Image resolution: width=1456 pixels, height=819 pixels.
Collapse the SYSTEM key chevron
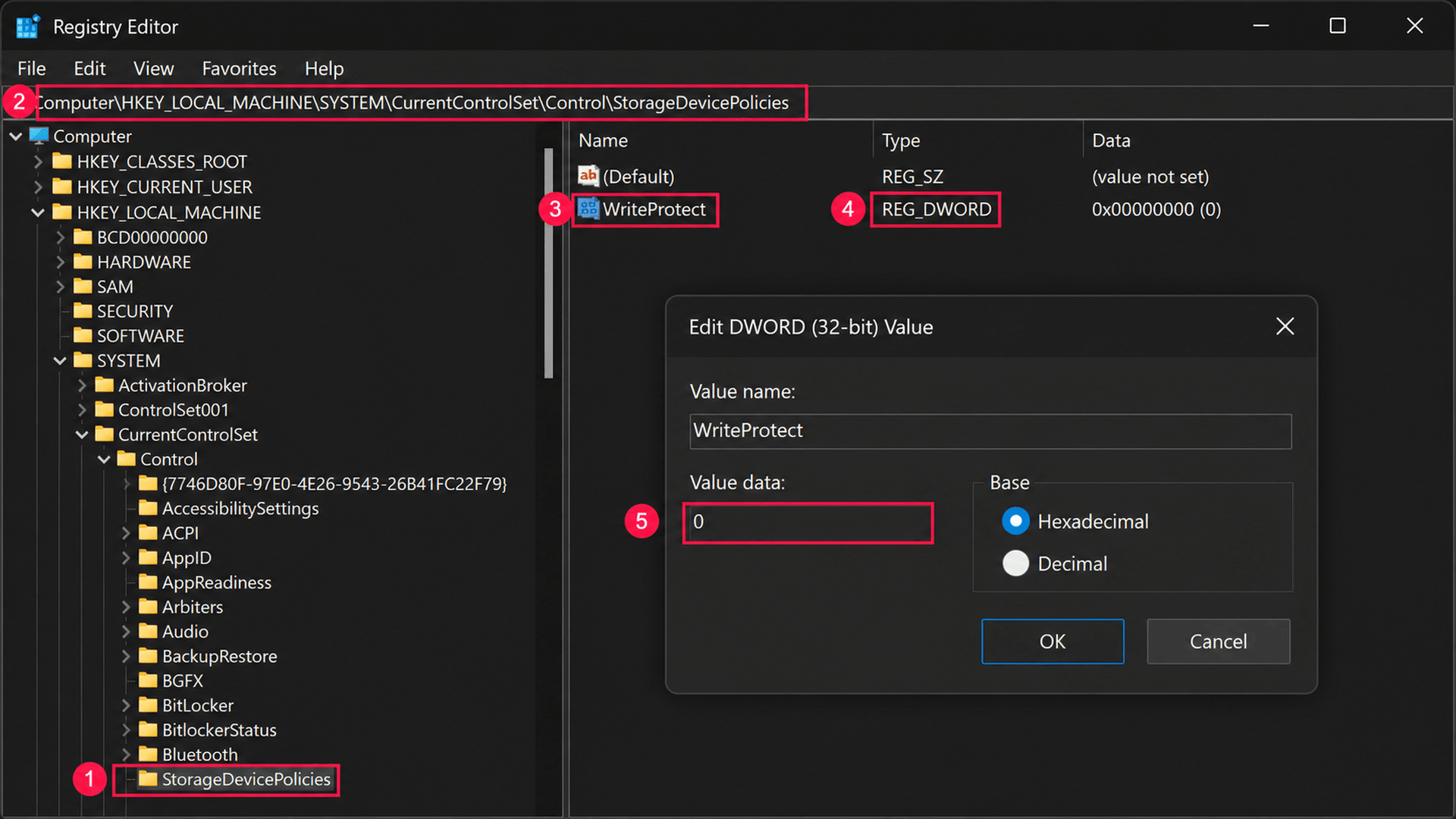coord(60,361)
